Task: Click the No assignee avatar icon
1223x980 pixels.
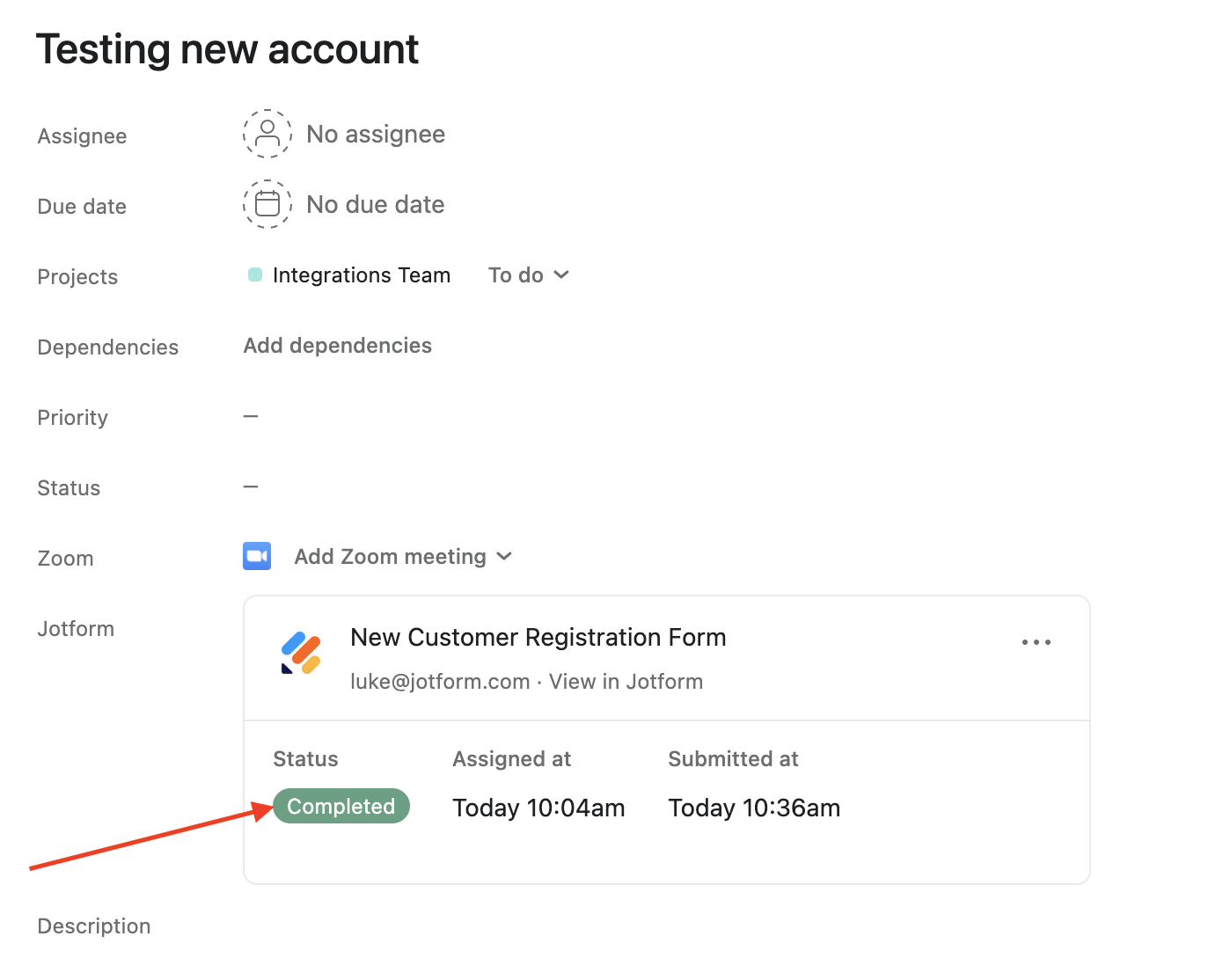Action: (x=267, y=134)
